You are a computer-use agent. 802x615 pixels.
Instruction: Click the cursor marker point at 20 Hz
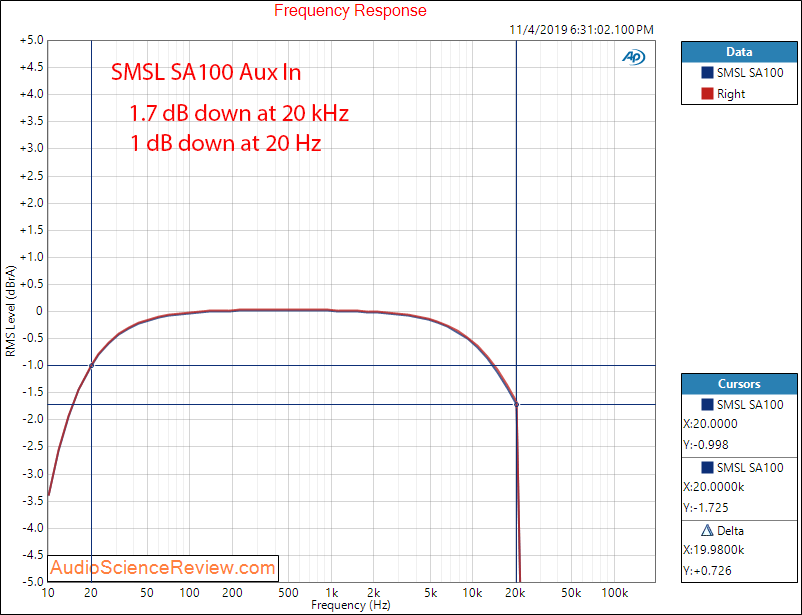click(92, 365)
